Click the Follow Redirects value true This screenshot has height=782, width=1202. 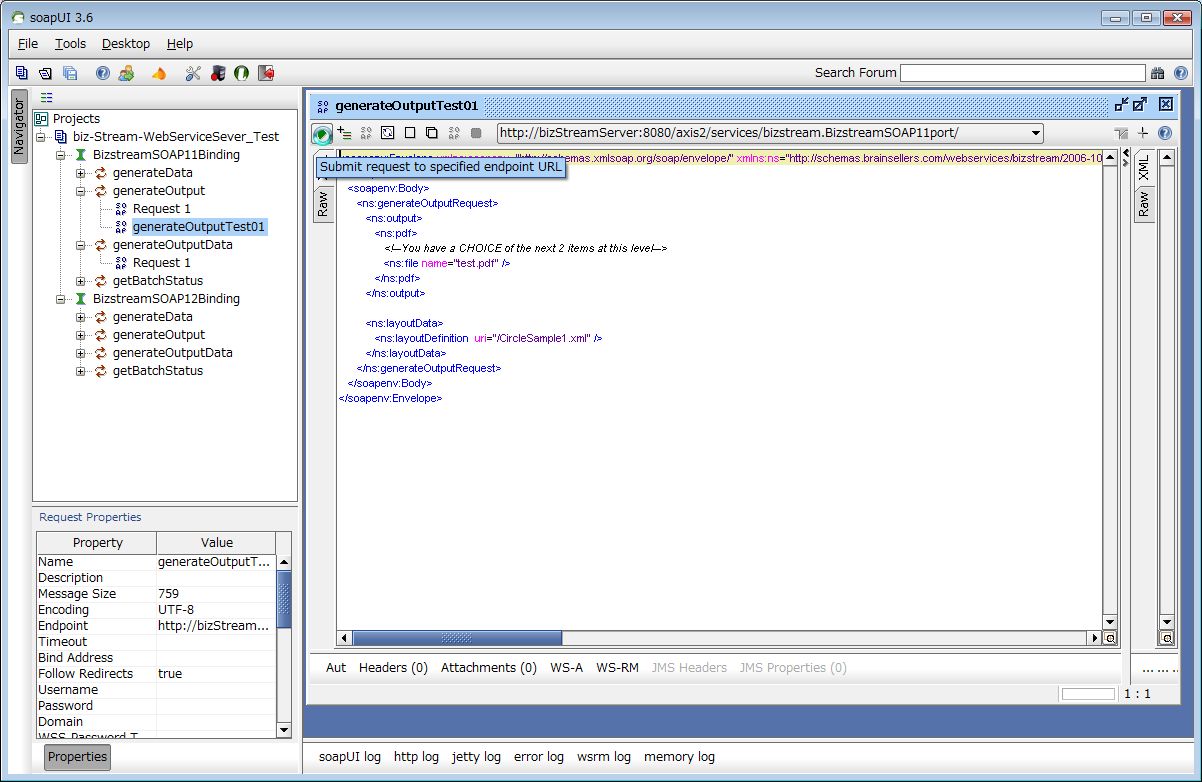(216, 674)
